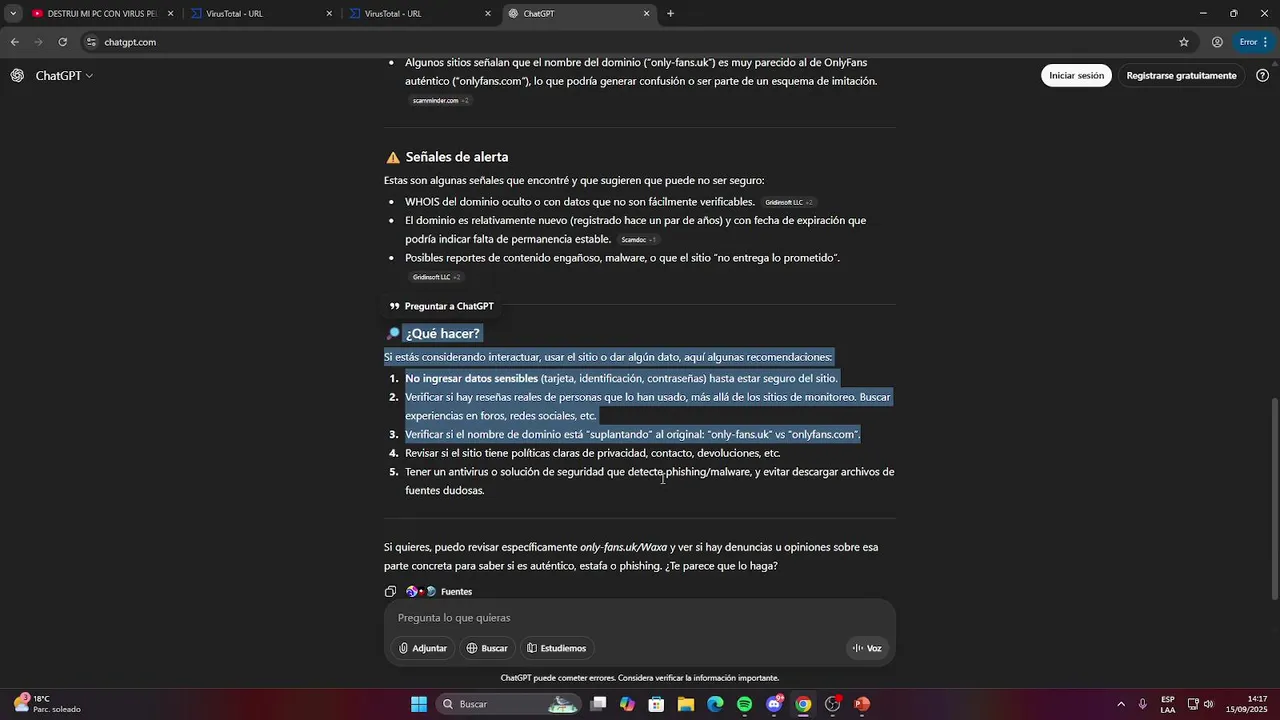Expand the ChatGPT model dropdown
1280x720 pixels.
point(64,76)
